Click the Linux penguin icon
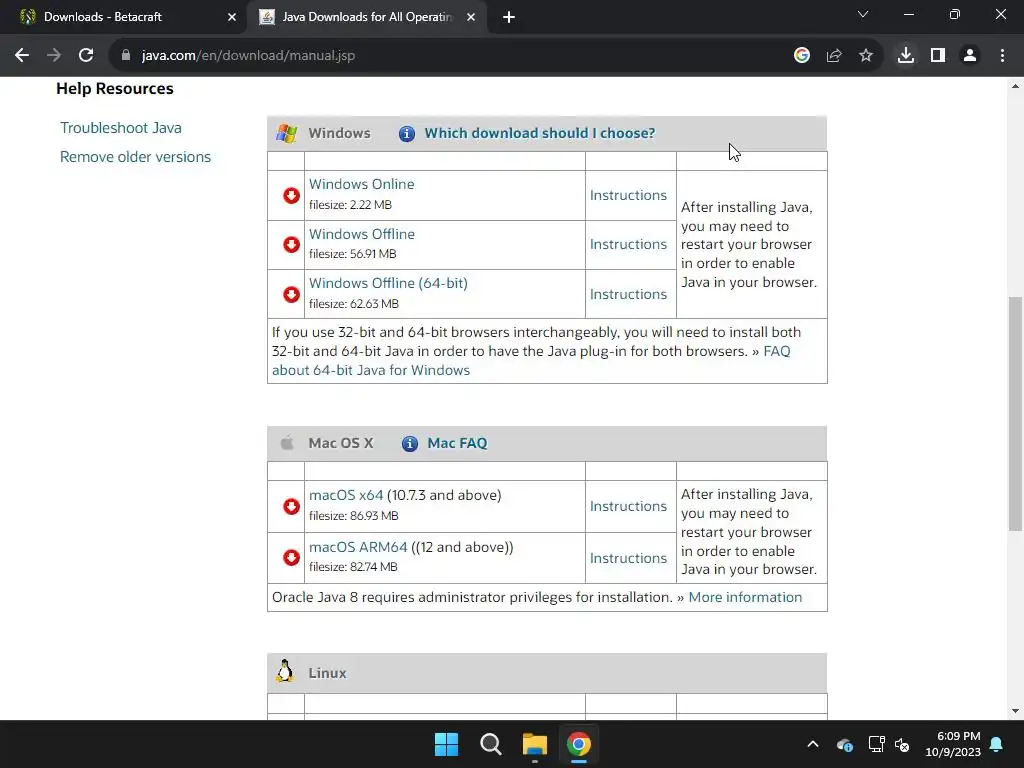 click(x=285, y=671)
